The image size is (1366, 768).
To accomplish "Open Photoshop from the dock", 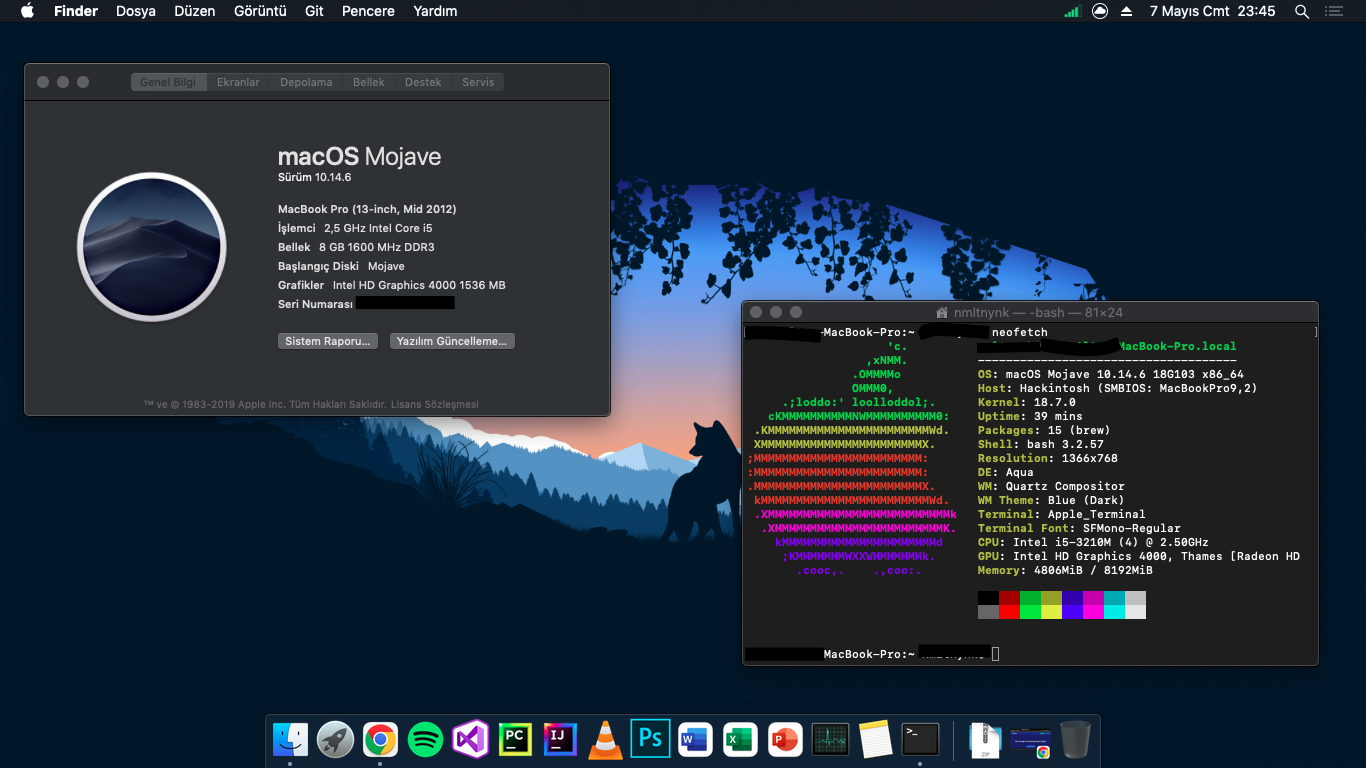I will (650, 740).
